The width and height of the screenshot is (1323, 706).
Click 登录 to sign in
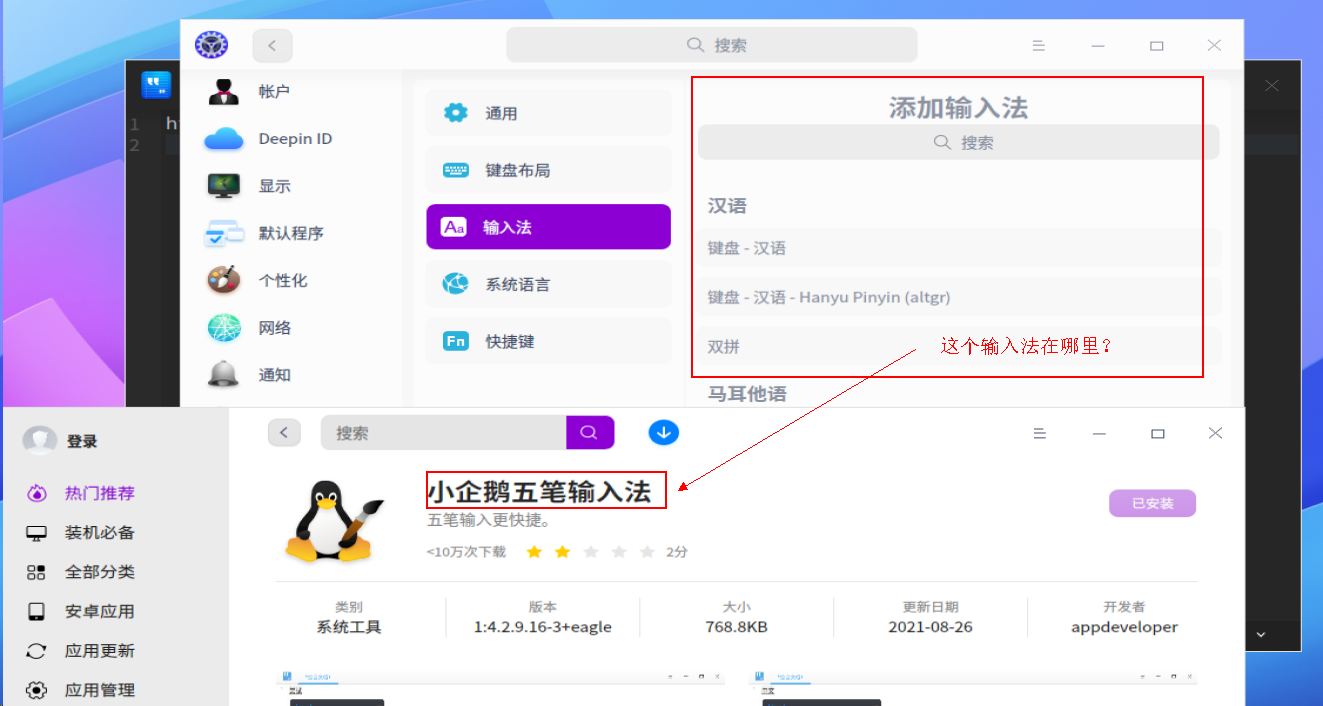pos(82,441)
